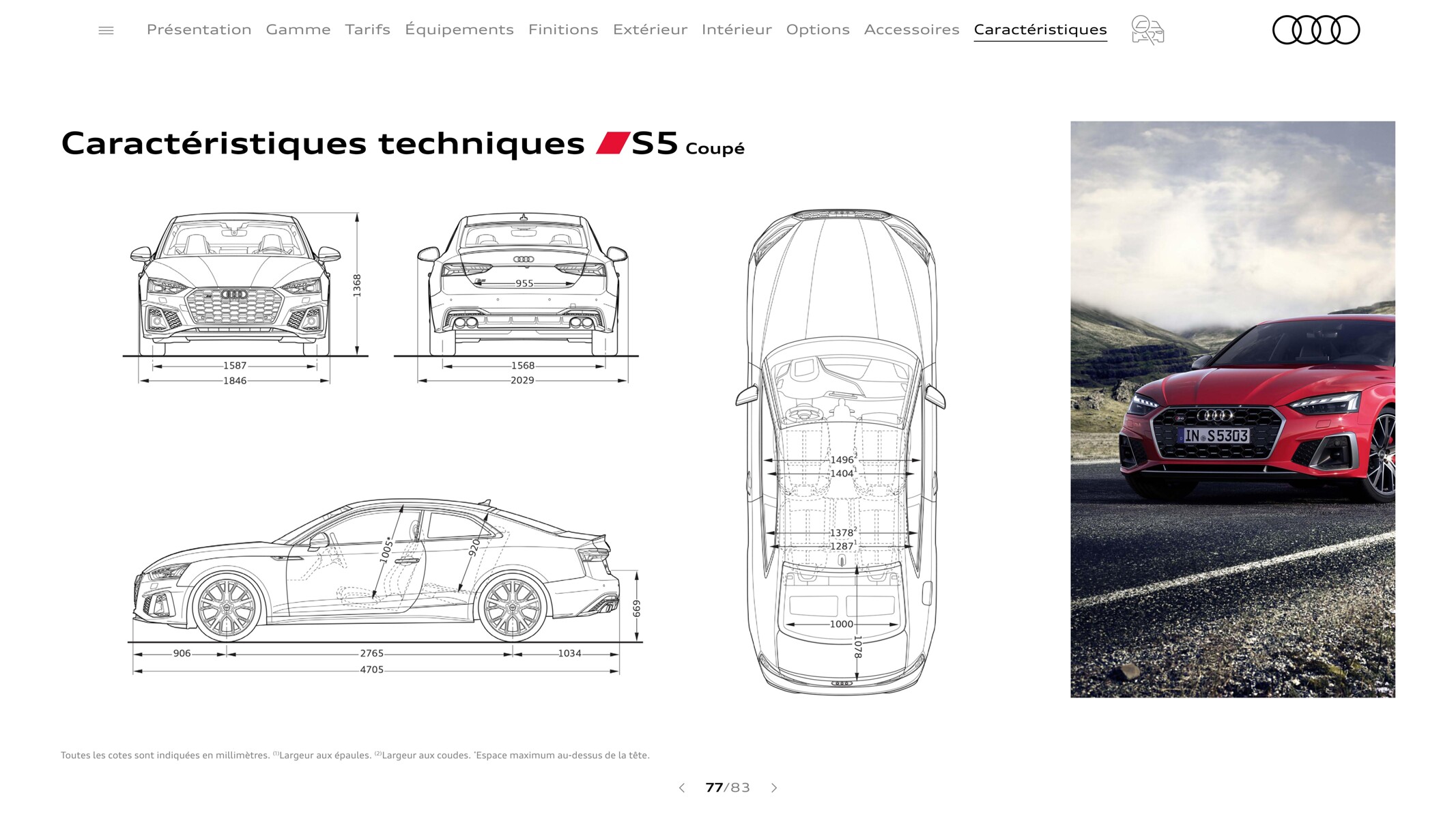Click the millimètres footnote text
The image size is (1456, 819).
[x=355, y=755]
